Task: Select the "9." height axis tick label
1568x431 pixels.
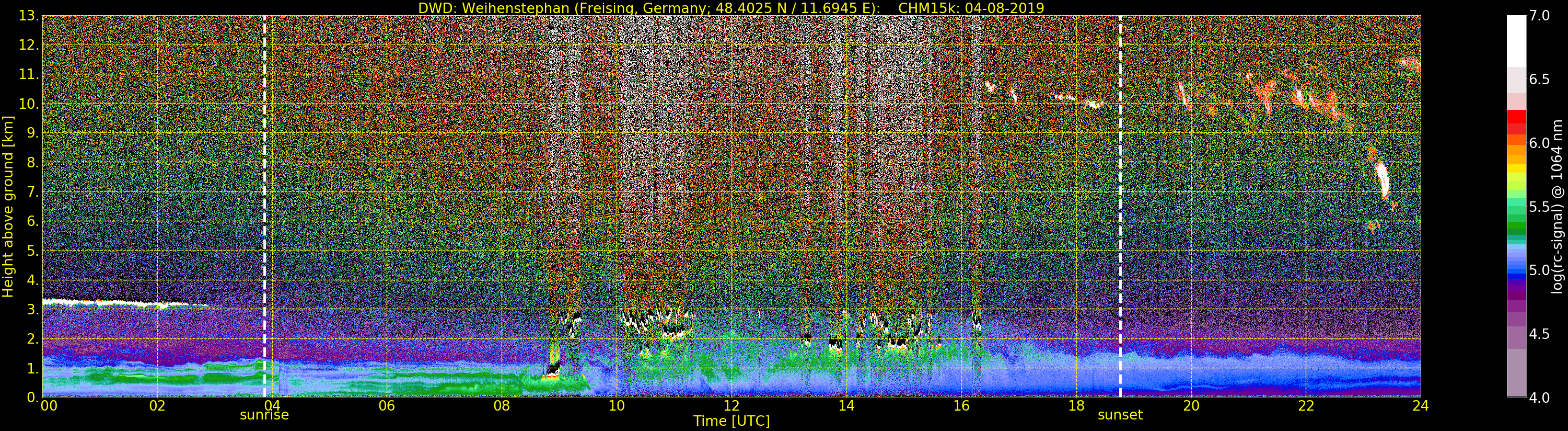Action: (x=32, y=133)
